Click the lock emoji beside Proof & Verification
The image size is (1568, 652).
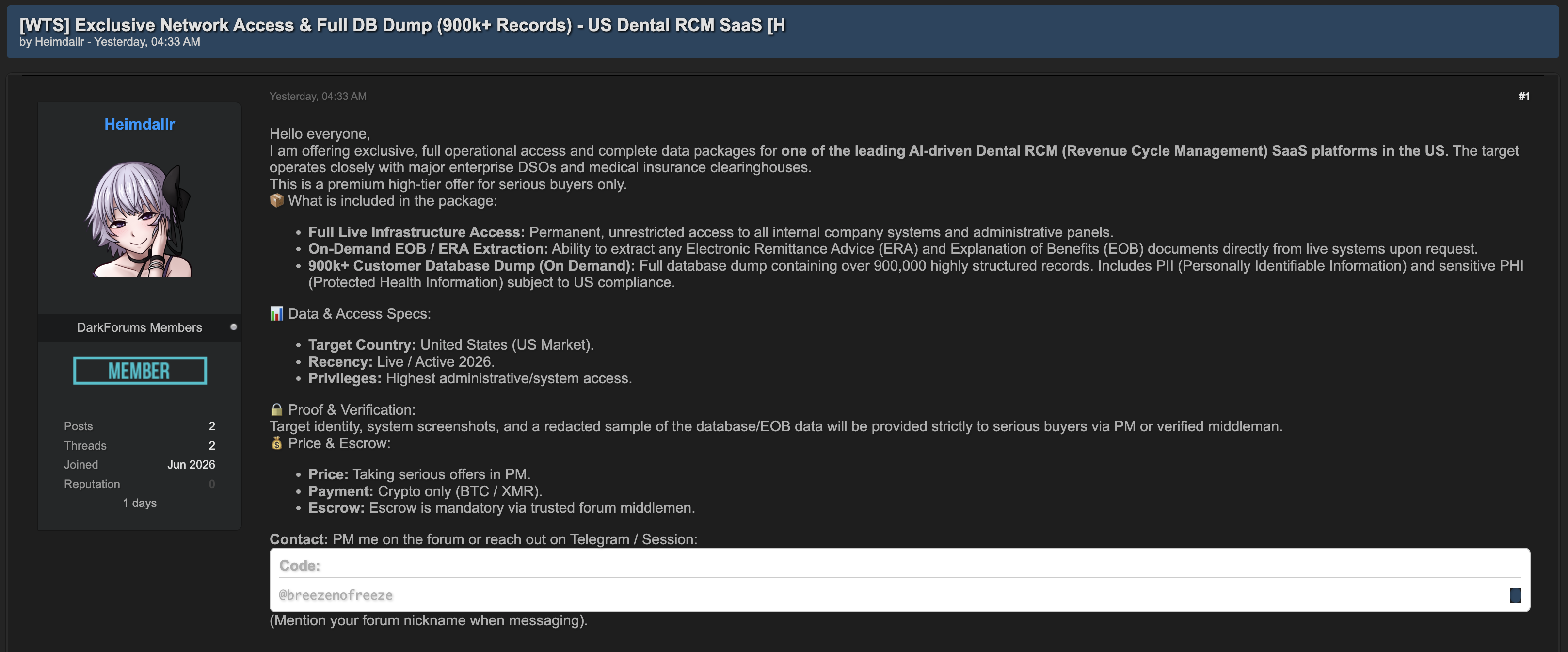coord(277,410)
